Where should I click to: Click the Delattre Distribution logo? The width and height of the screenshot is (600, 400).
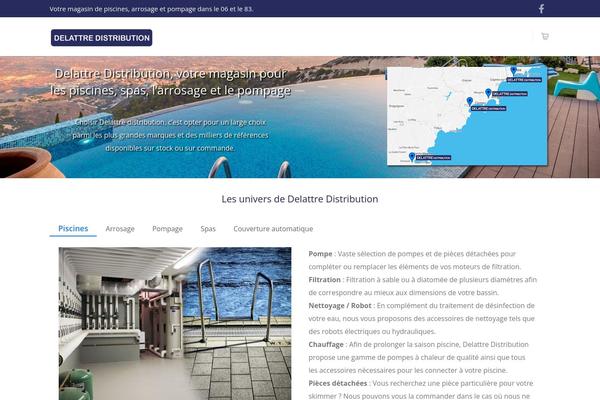pyautogui.click(x=101, y=38)
